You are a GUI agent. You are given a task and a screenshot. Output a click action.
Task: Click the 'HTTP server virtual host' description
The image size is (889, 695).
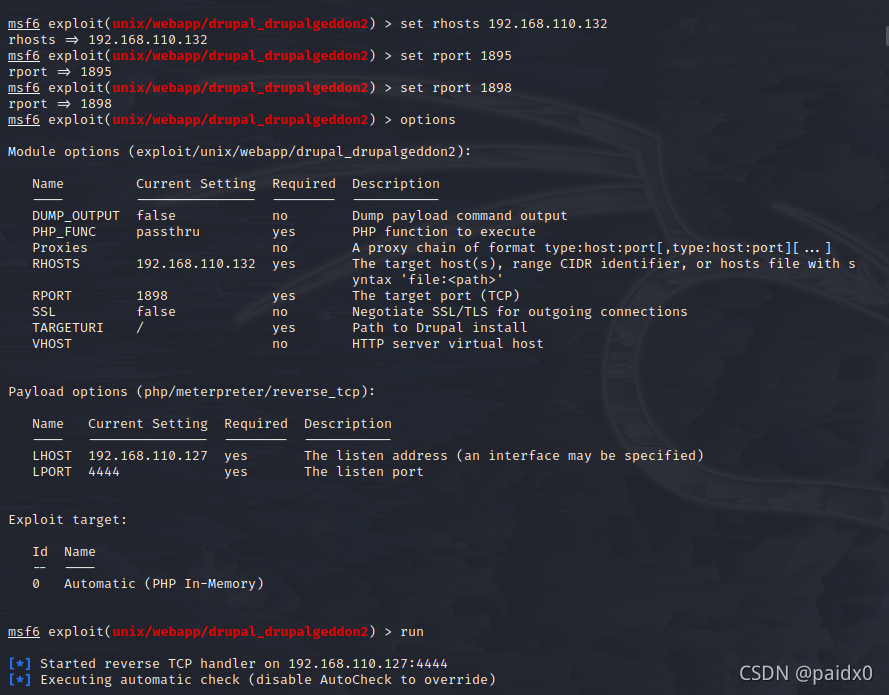pyautogui.click(x=447, y=344)
